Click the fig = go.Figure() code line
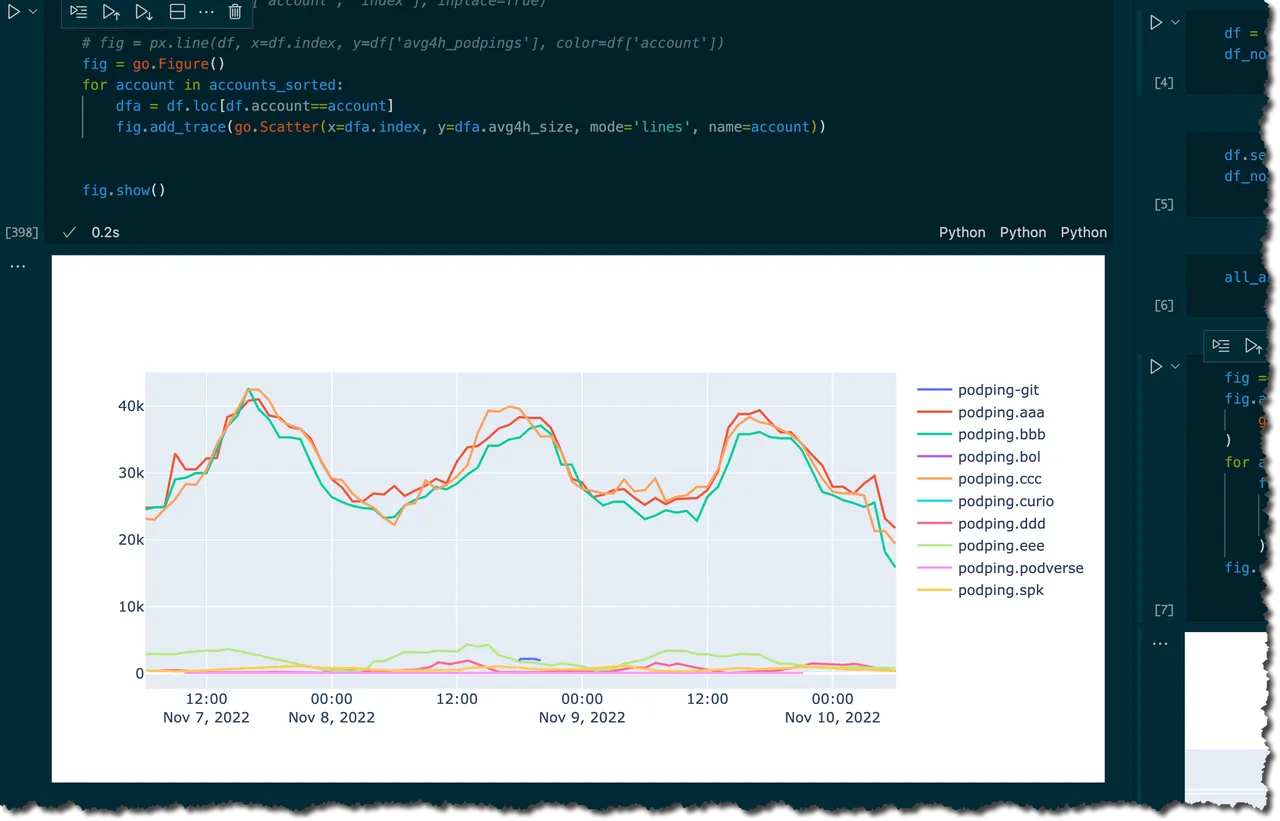 click(x=154, y=64)
